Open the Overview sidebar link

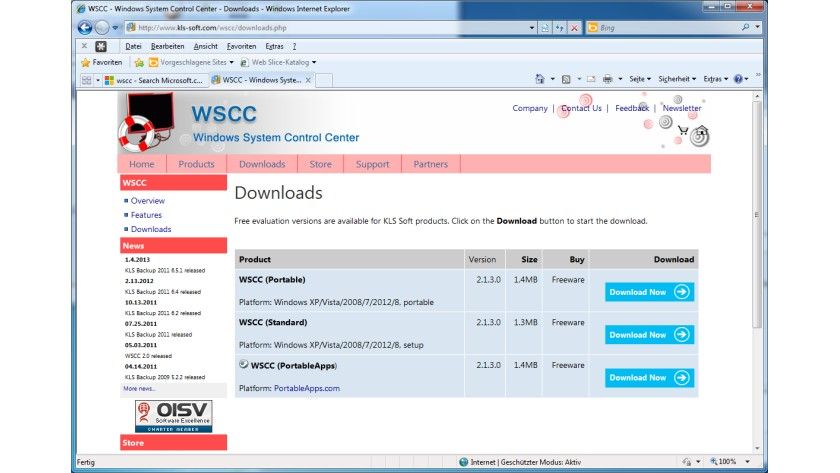point(148,201)
